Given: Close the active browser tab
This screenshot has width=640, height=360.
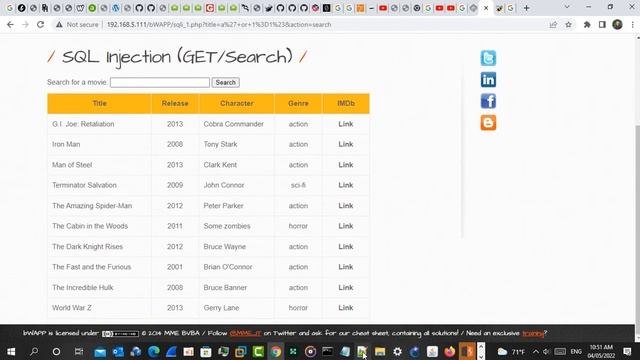Looking at the screenshot, I should pos(486,8).
